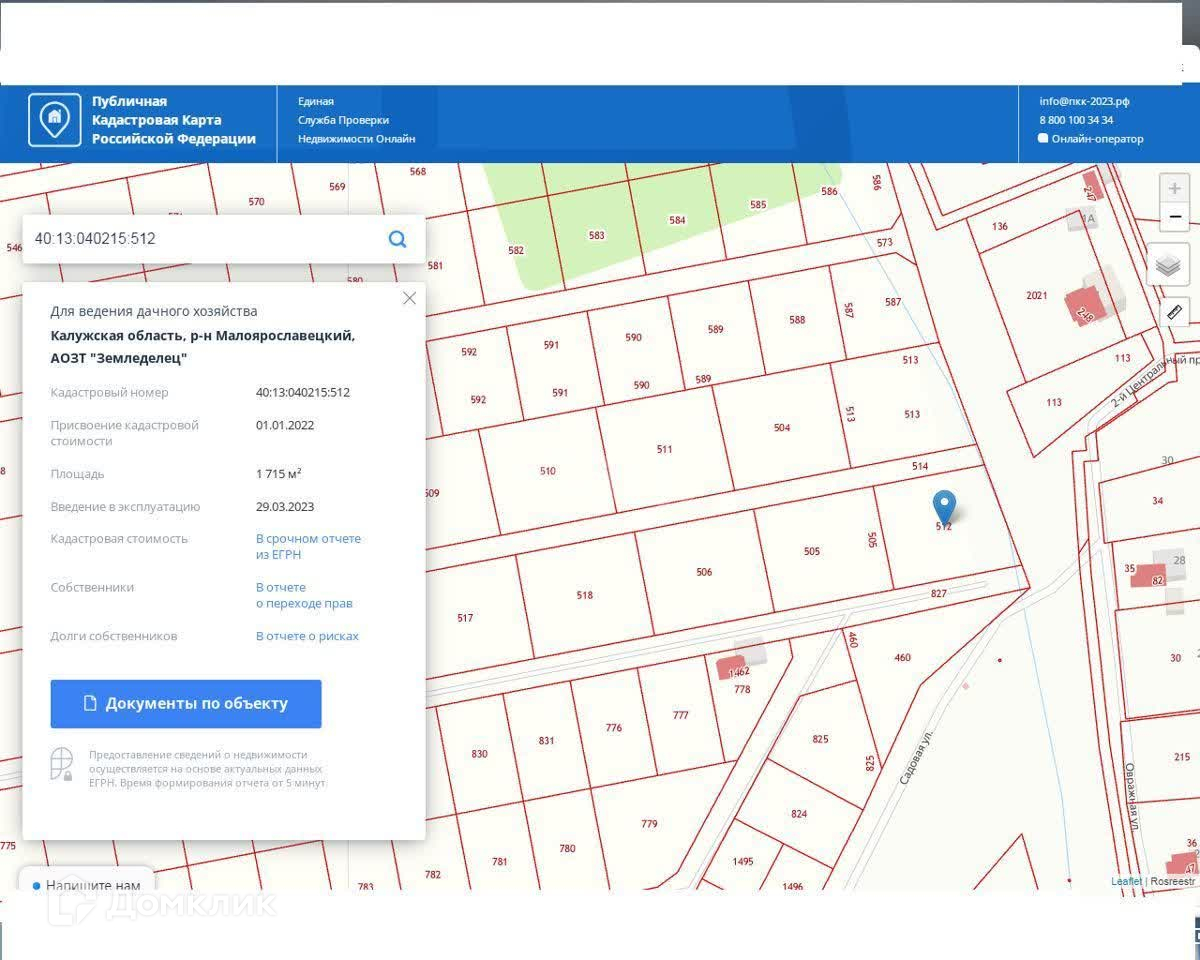Open В отчете о рисках link

click(307, 636)
